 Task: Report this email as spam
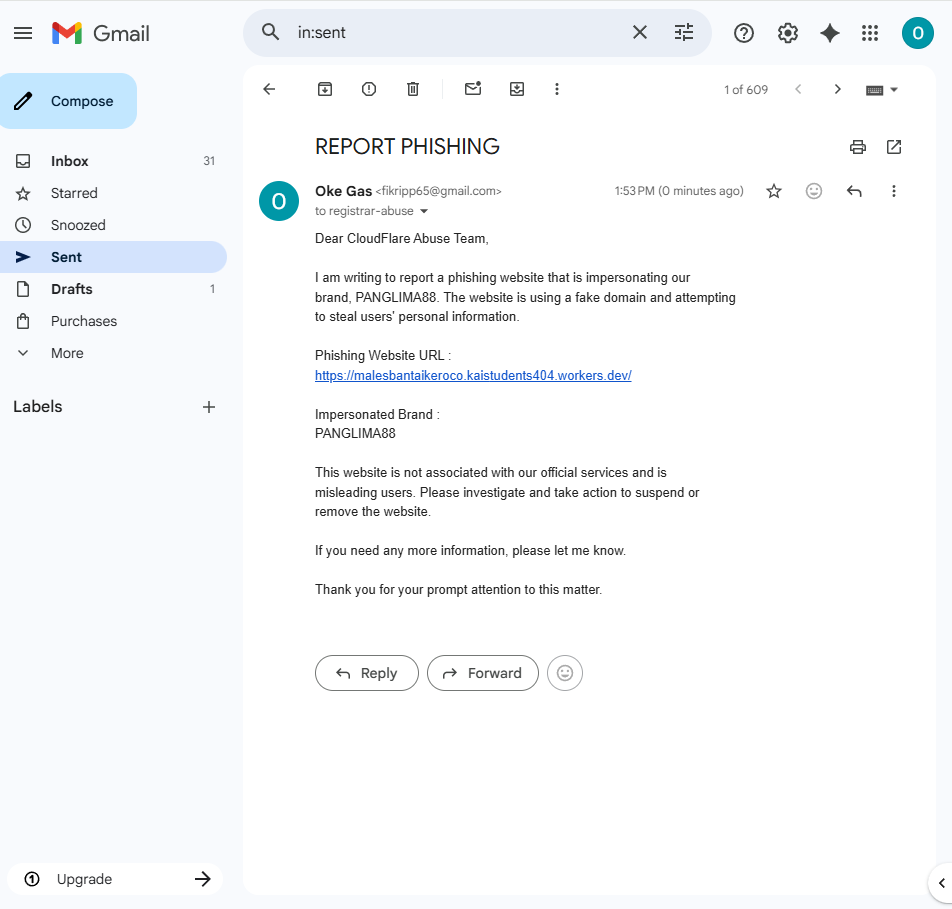click(369, 89)
